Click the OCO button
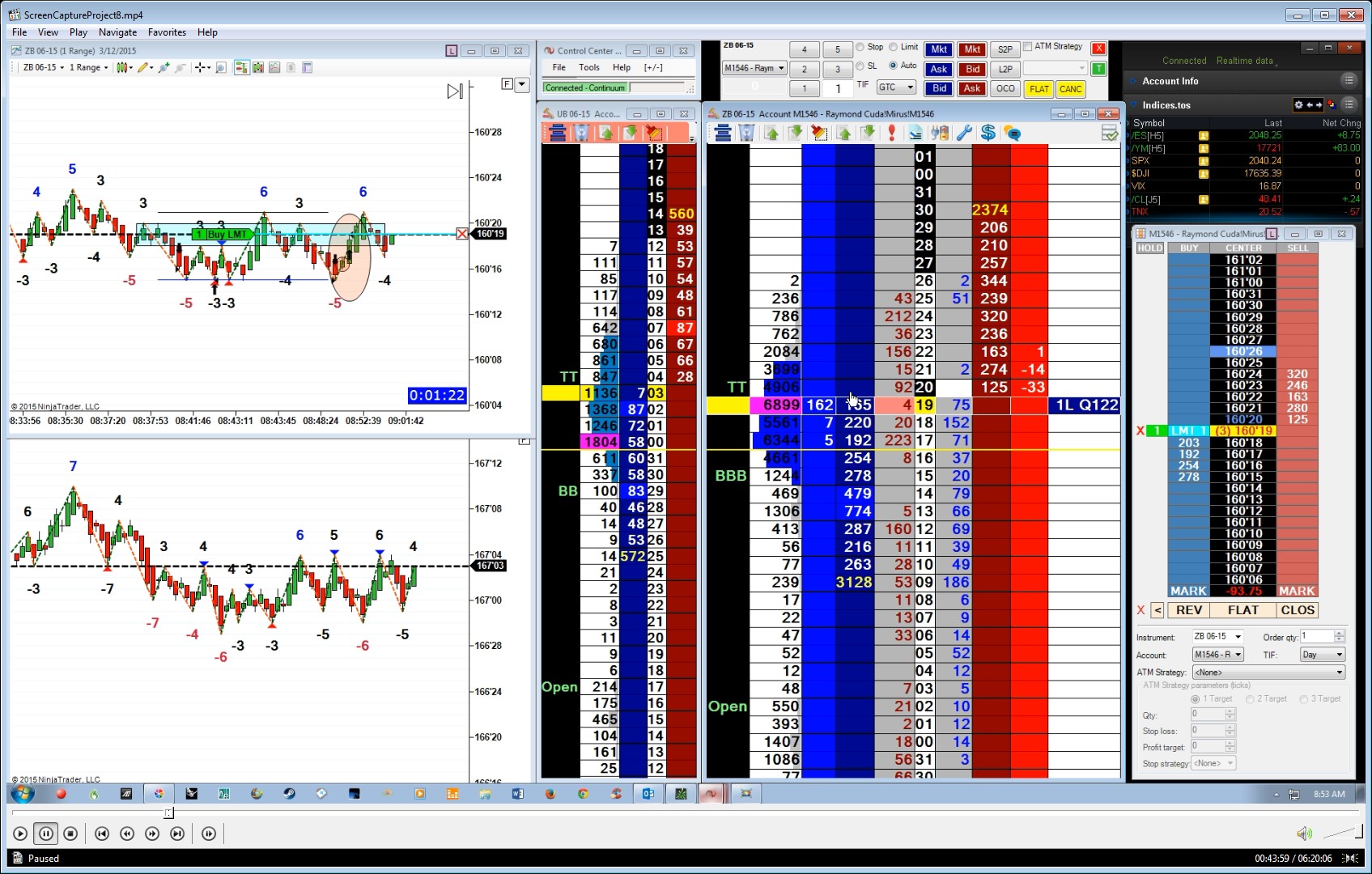This screenshot has height=874, width=1372. tap(1005, 89)
